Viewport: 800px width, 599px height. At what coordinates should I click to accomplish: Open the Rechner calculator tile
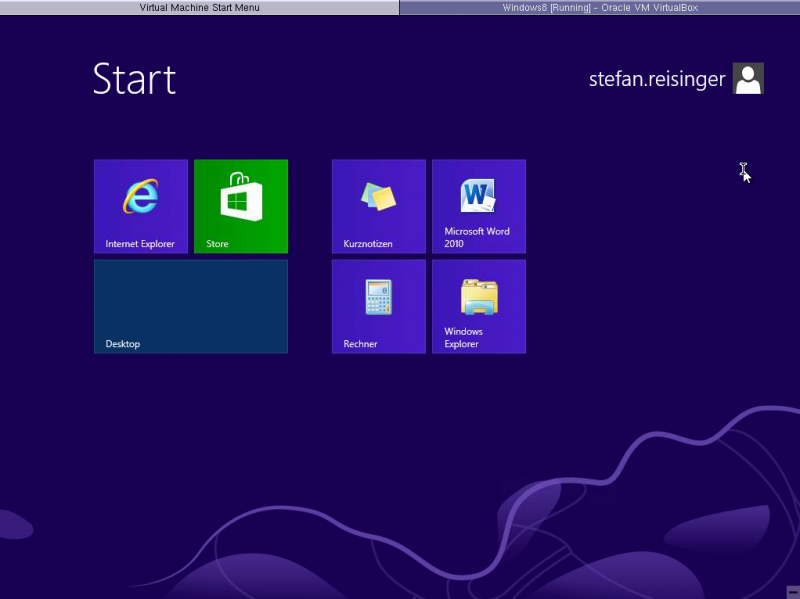(x=379, y=306)
